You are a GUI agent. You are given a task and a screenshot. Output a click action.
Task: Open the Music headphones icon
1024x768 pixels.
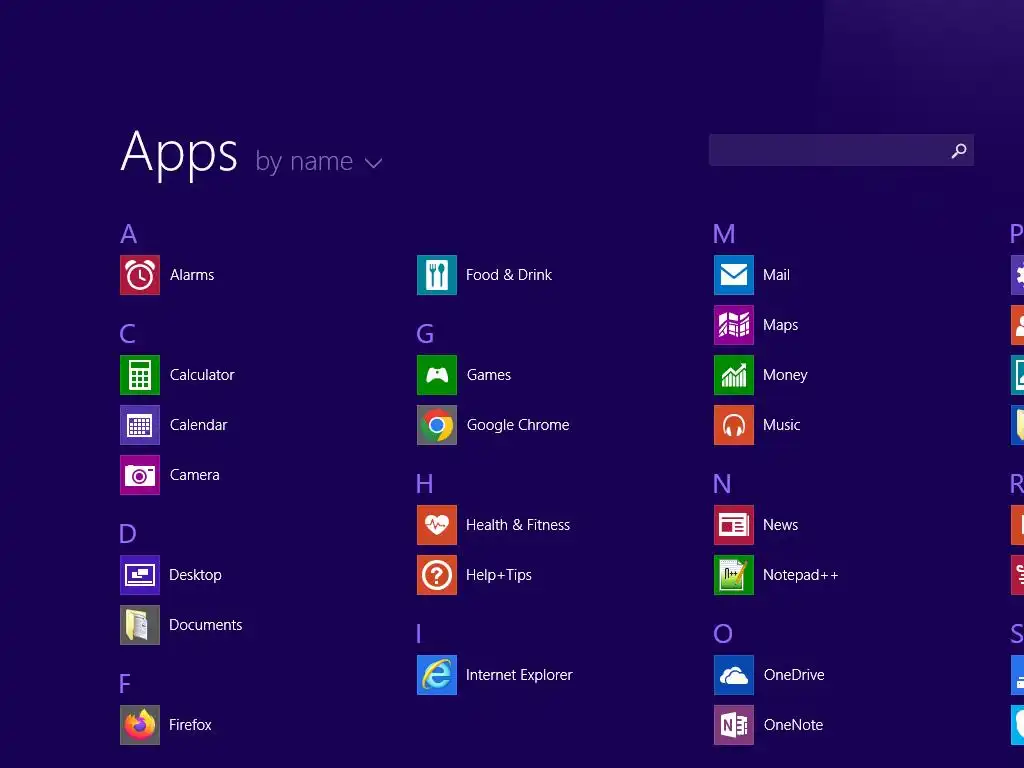(734, 425)
